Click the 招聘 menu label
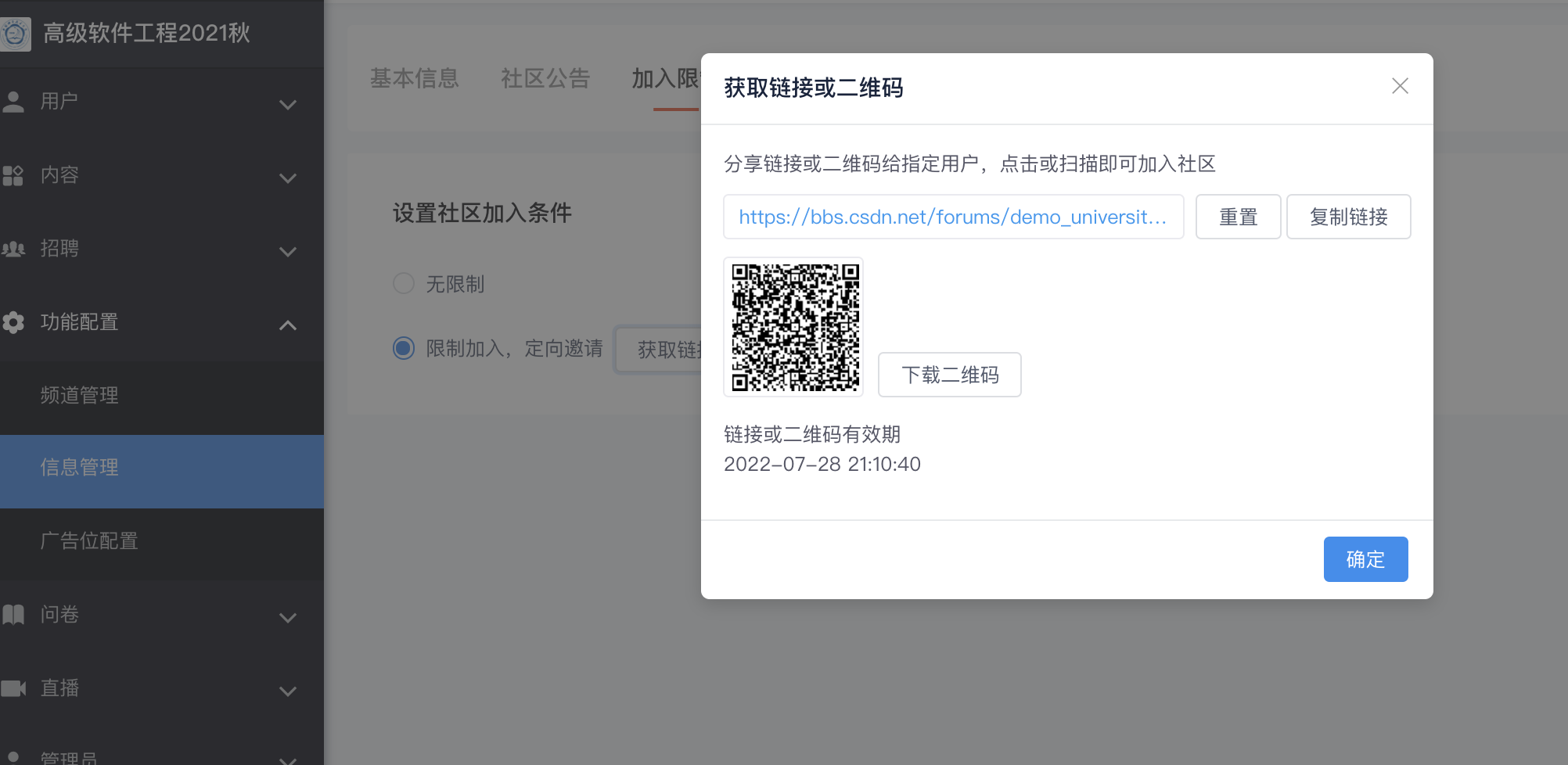This screenshot has width=1568, height=765. 59,249
